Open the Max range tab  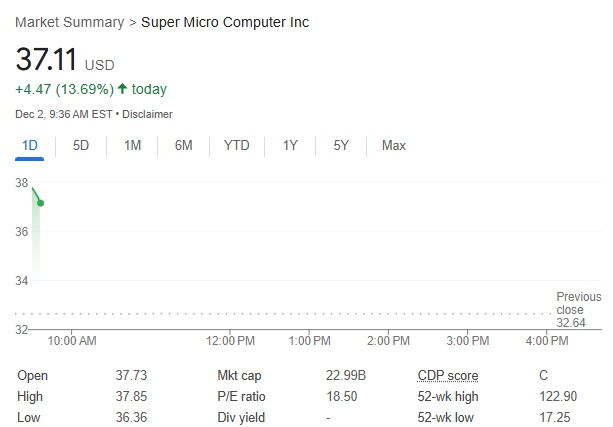pyautogui.click(x=393, y=146)
